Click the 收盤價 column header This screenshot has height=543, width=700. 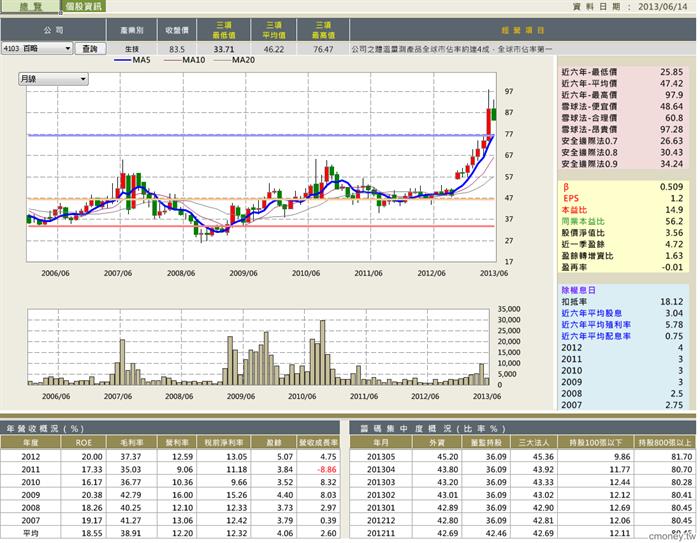click(177, 30)
